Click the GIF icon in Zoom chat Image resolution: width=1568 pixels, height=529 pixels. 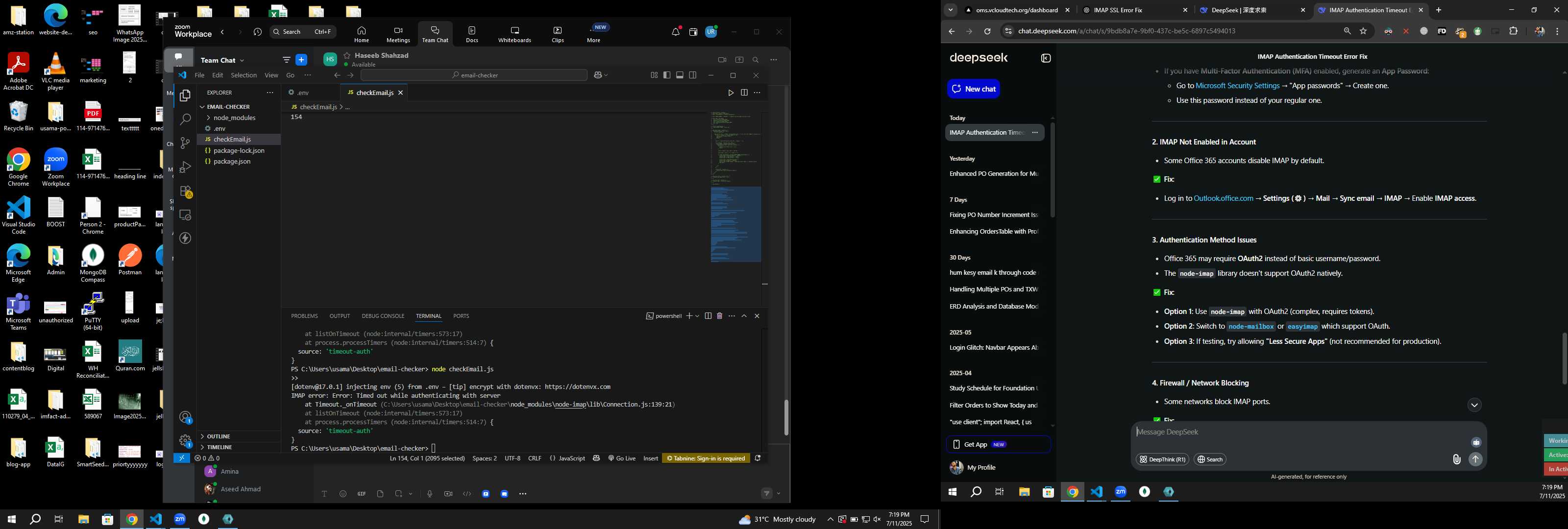362,494
